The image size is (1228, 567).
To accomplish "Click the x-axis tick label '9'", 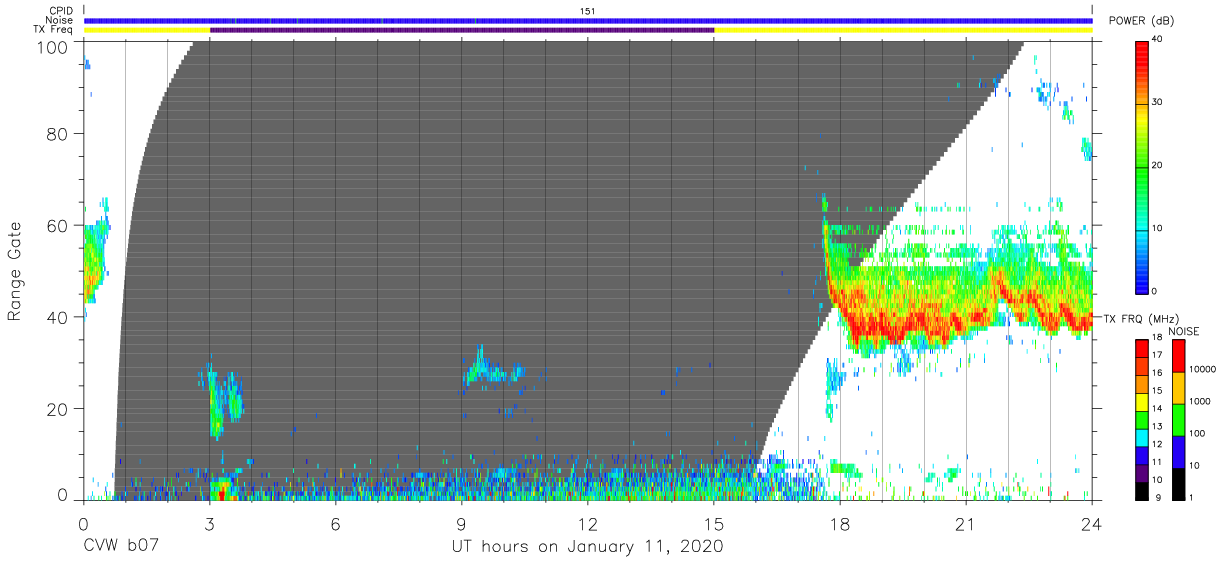I will tap(462, 524).
